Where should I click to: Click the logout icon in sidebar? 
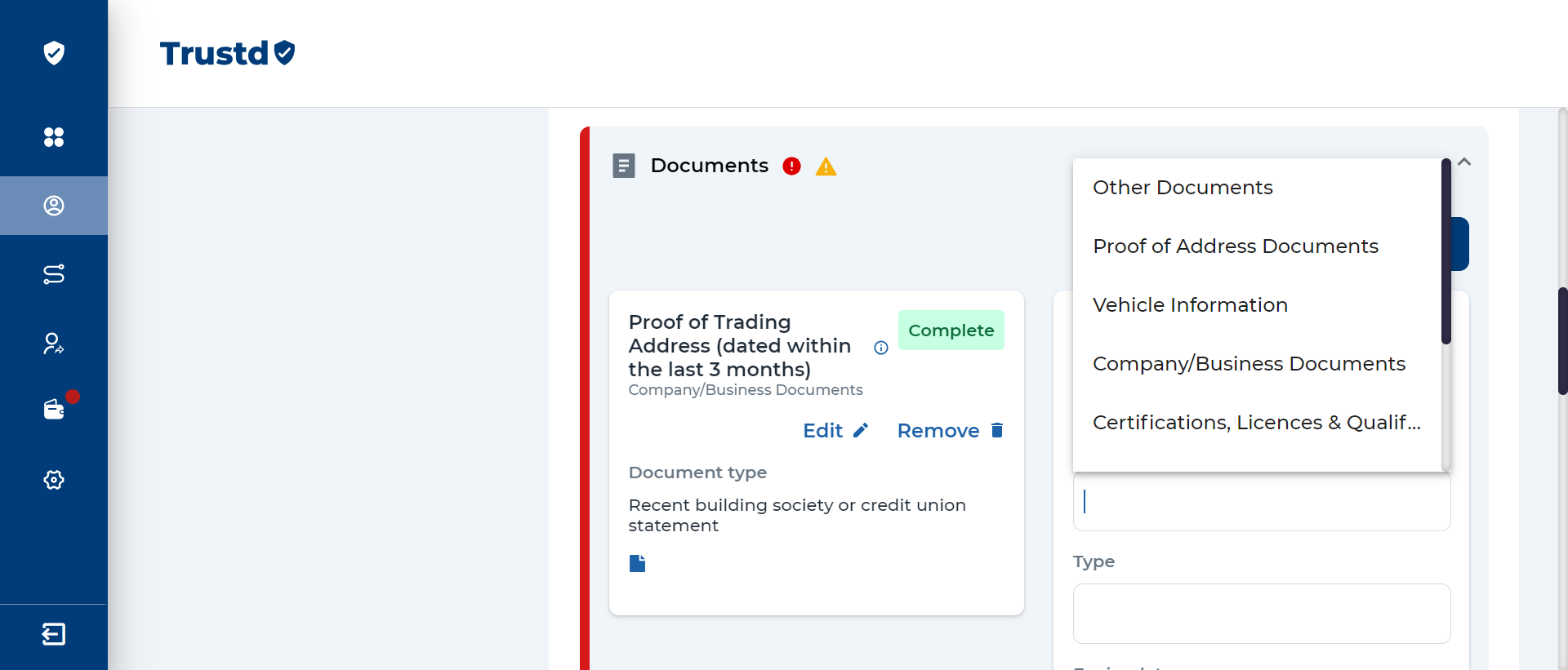pos(54,634)
